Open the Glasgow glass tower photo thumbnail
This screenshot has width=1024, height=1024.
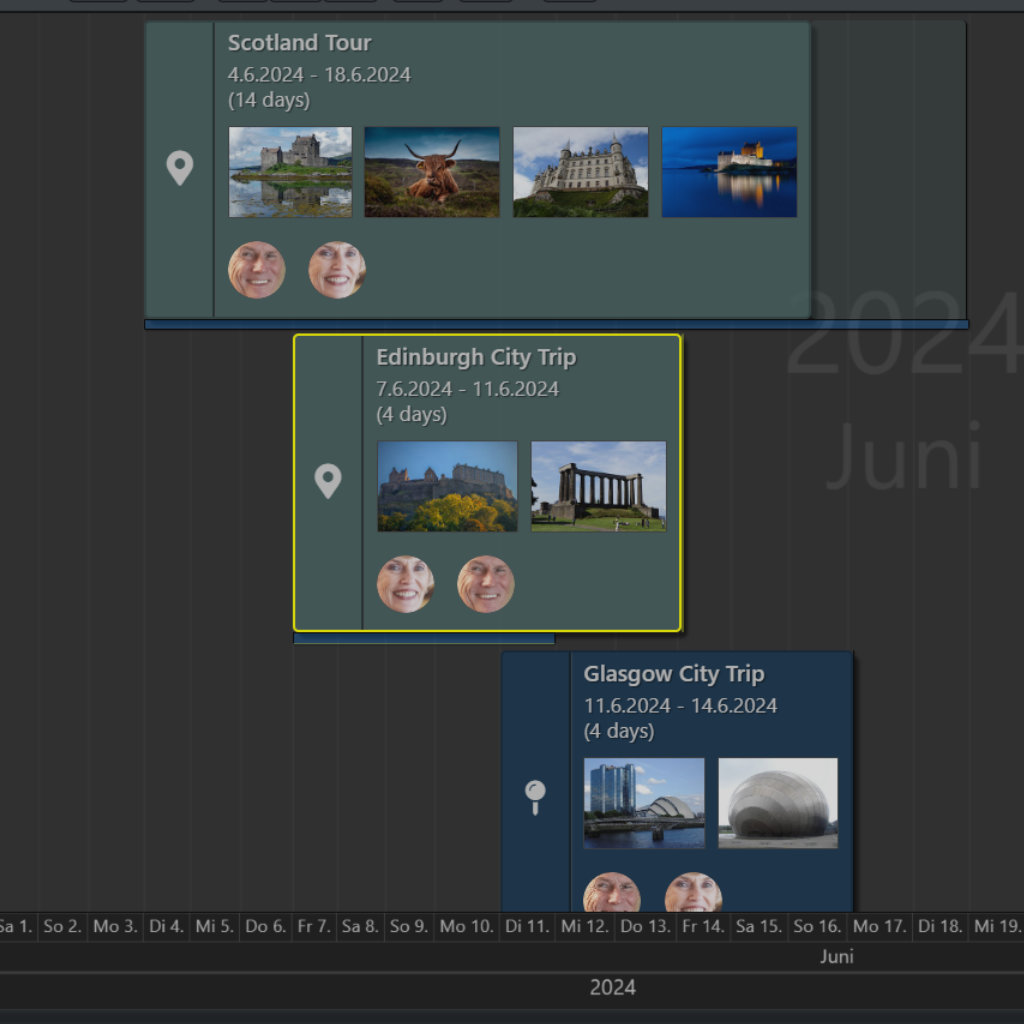coord(644,803)
